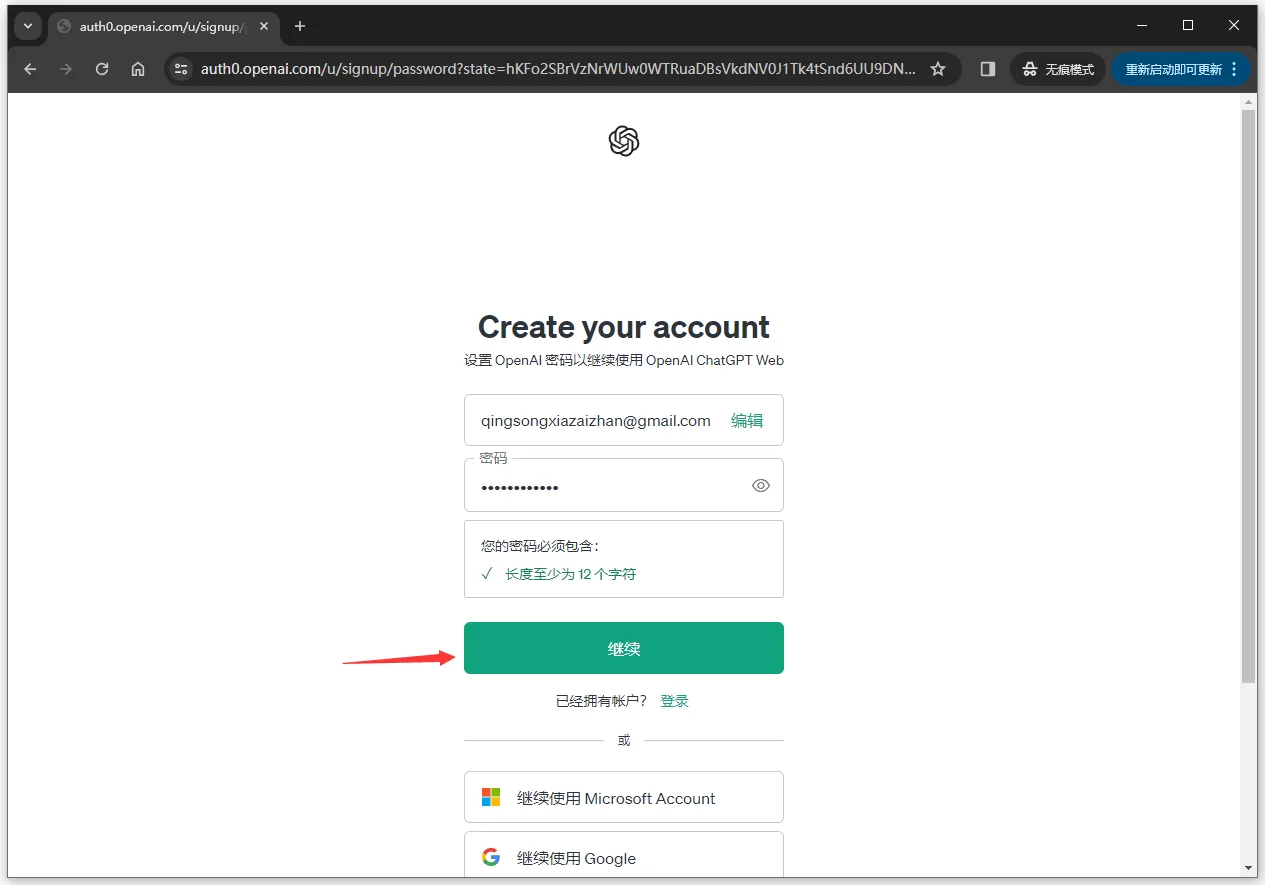The height and width of the screenshot is (885, 1265).
Task: View site information icon in address bar
Action: click(x=181, y=69)
